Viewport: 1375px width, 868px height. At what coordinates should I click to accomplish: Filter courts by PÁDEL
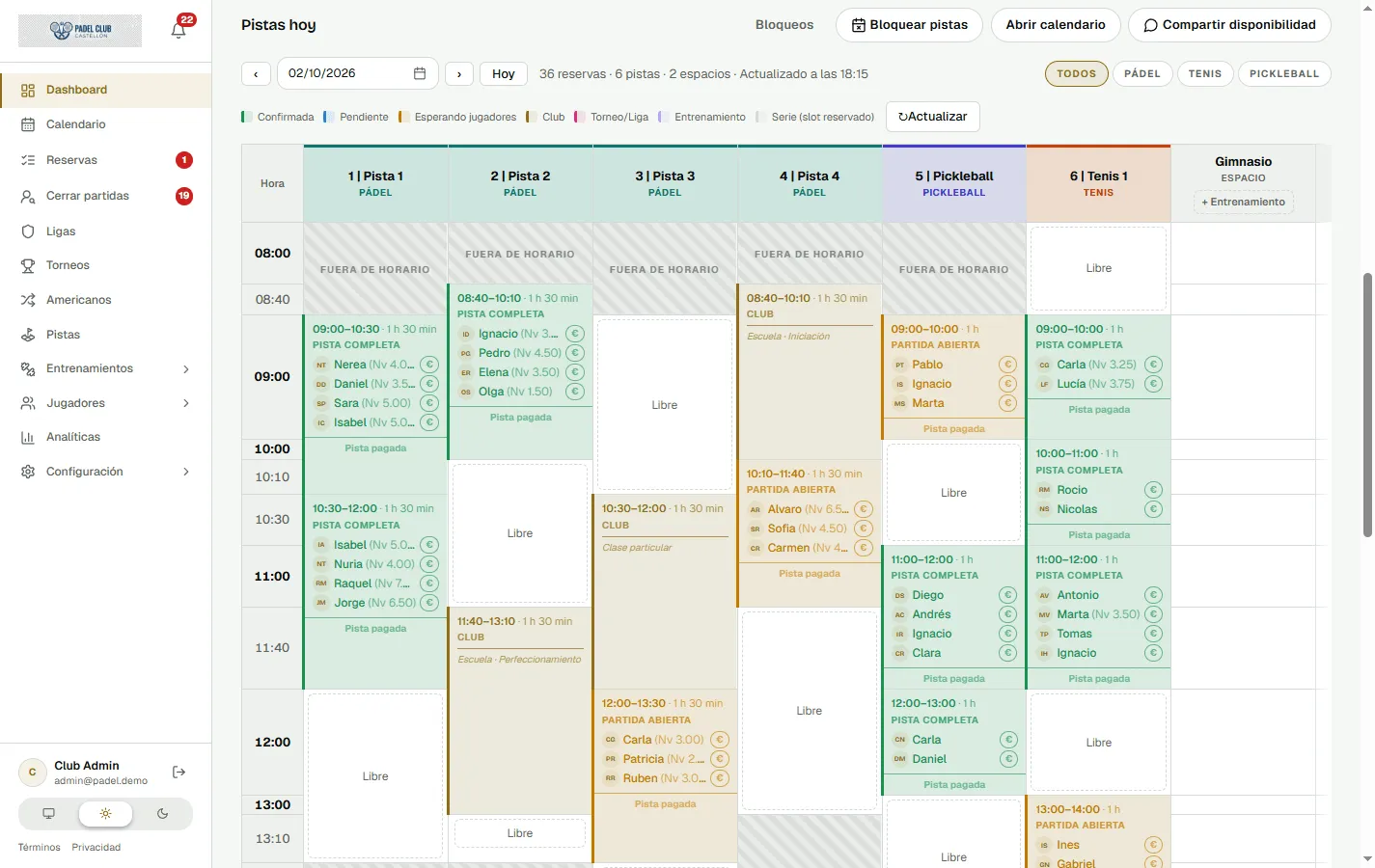tap(1142, 73)
